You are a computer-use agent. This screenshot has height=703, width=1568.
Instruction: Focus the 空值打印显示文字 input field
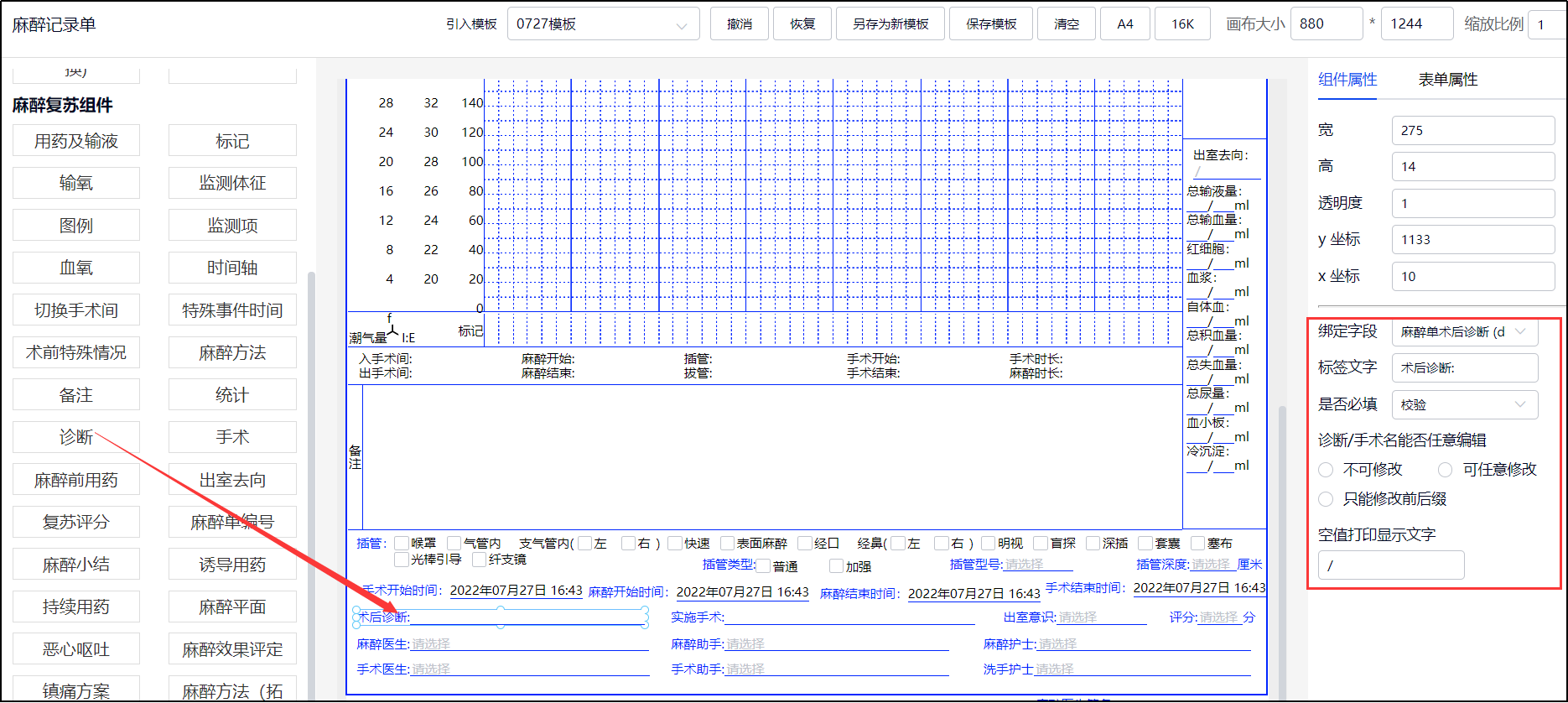click(x=1391, y=565)
